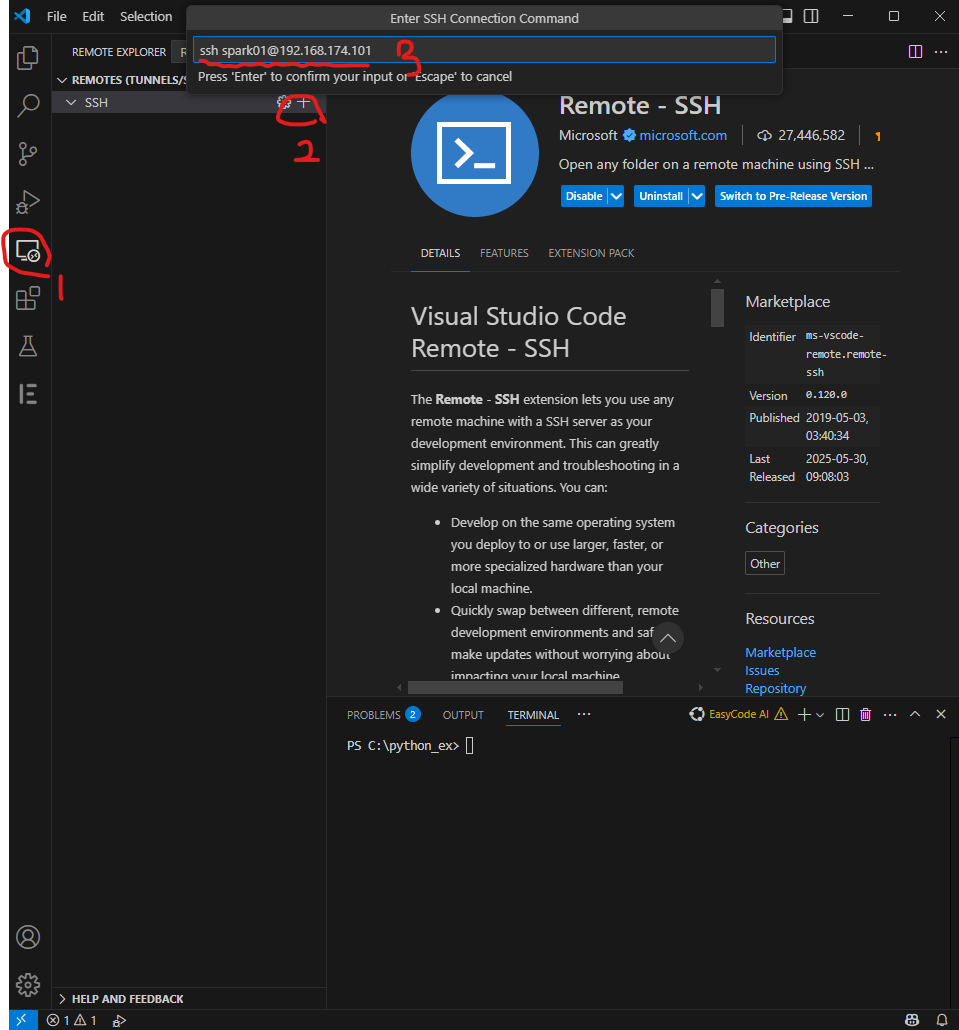Open the Manage gear icon
959x1030 pixels.
(28, 985)
